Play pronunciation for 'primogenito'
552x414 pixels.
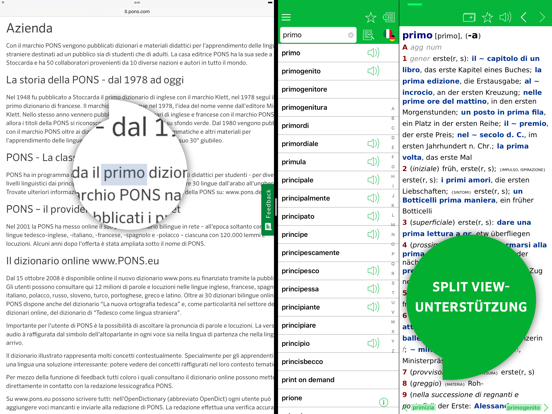(x=373, y=71)
